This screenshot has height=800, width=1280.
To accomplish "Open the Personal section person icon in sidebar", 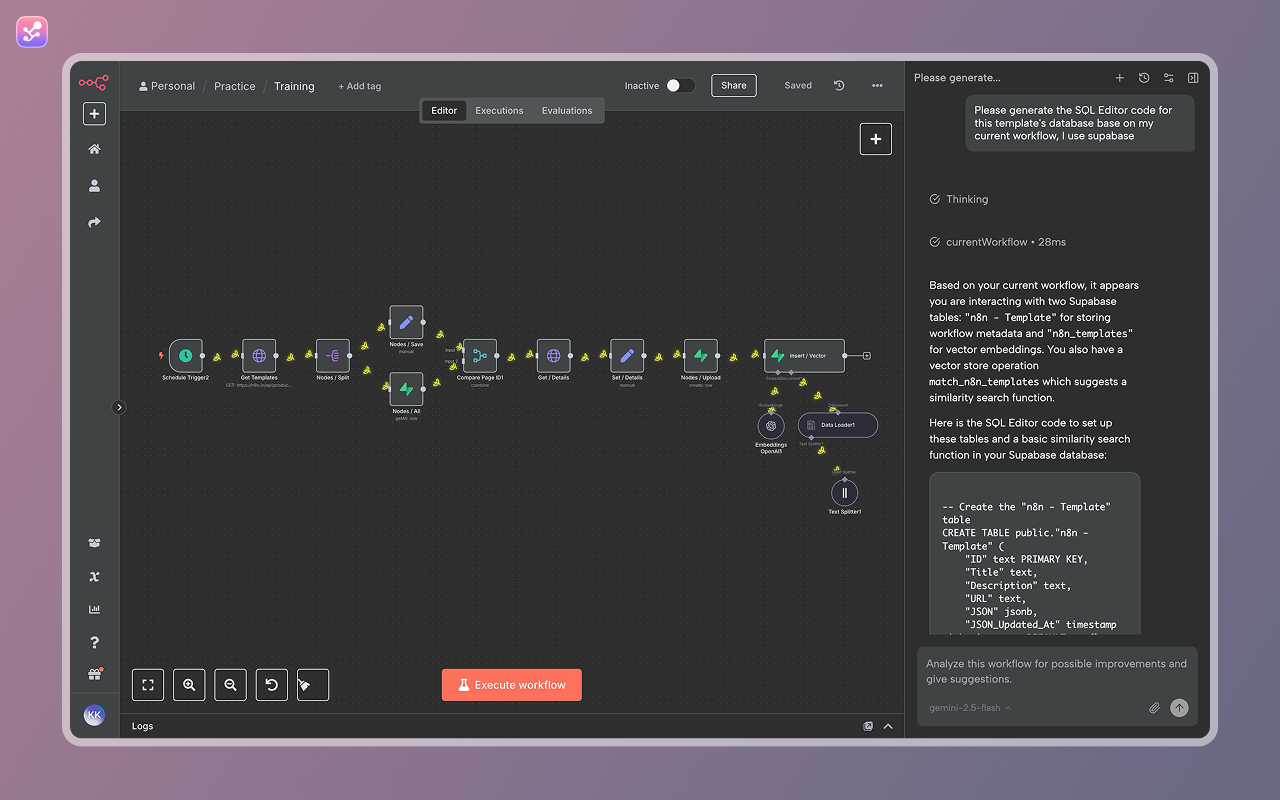I will 94,186.
